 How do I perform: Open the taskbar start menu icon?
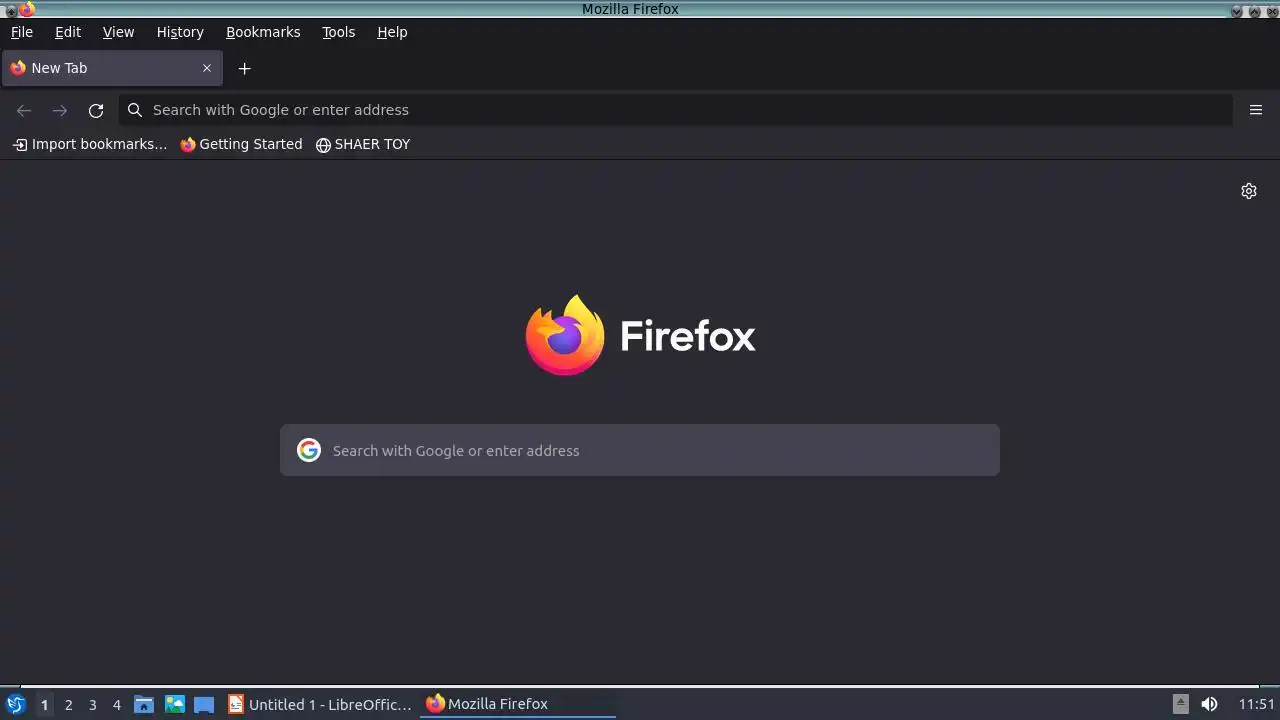point(15,704)
